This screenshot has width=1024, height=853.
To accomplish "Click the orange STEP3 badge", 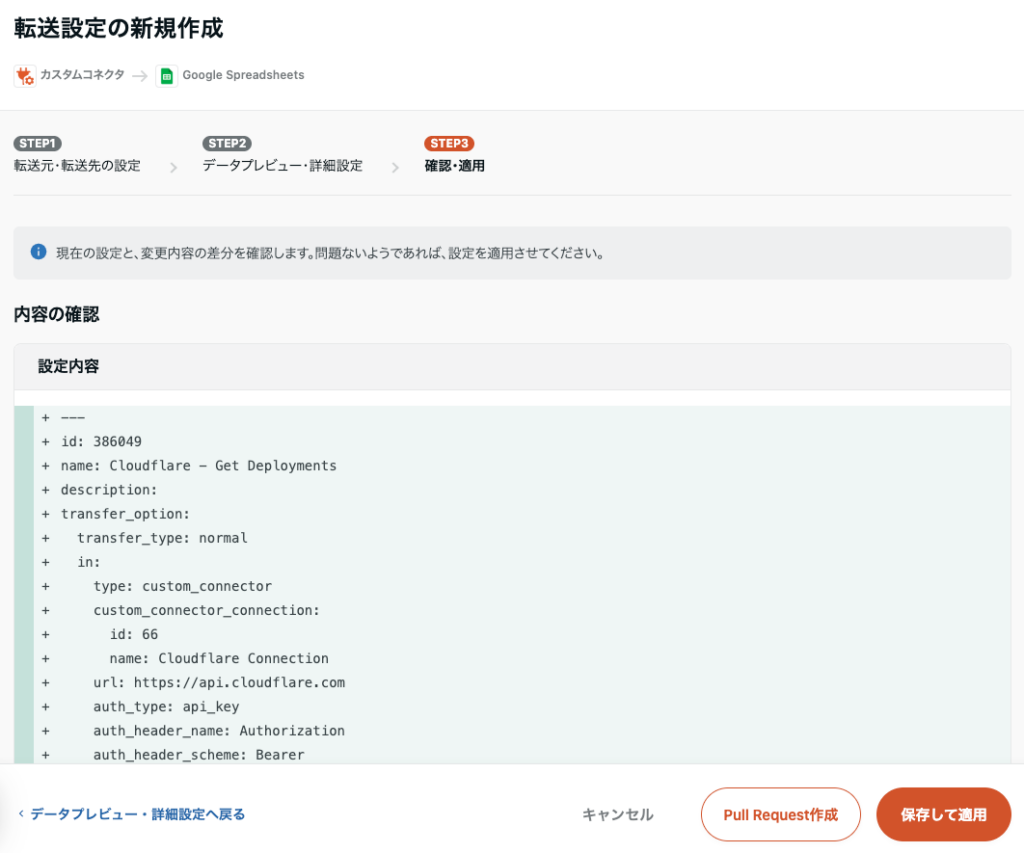I will 449,143.
